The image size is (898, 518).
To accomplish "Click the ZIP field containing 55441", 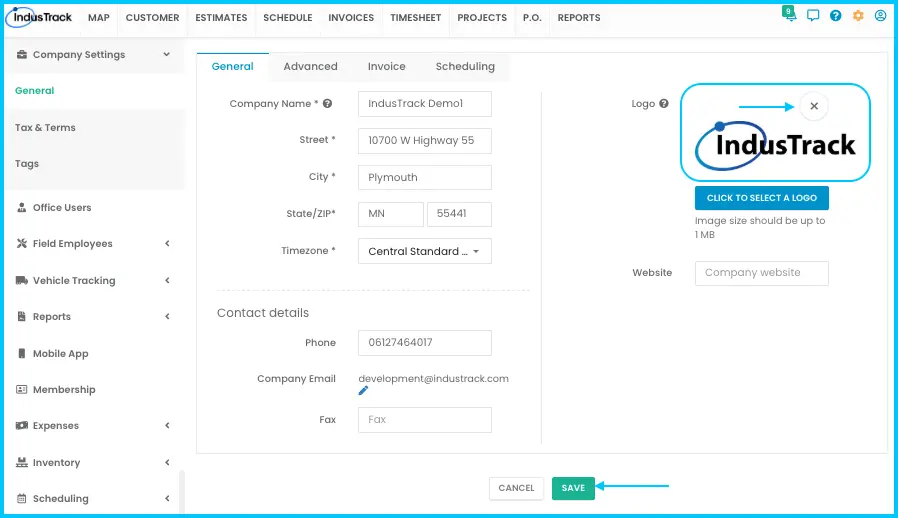I will 459,214.
